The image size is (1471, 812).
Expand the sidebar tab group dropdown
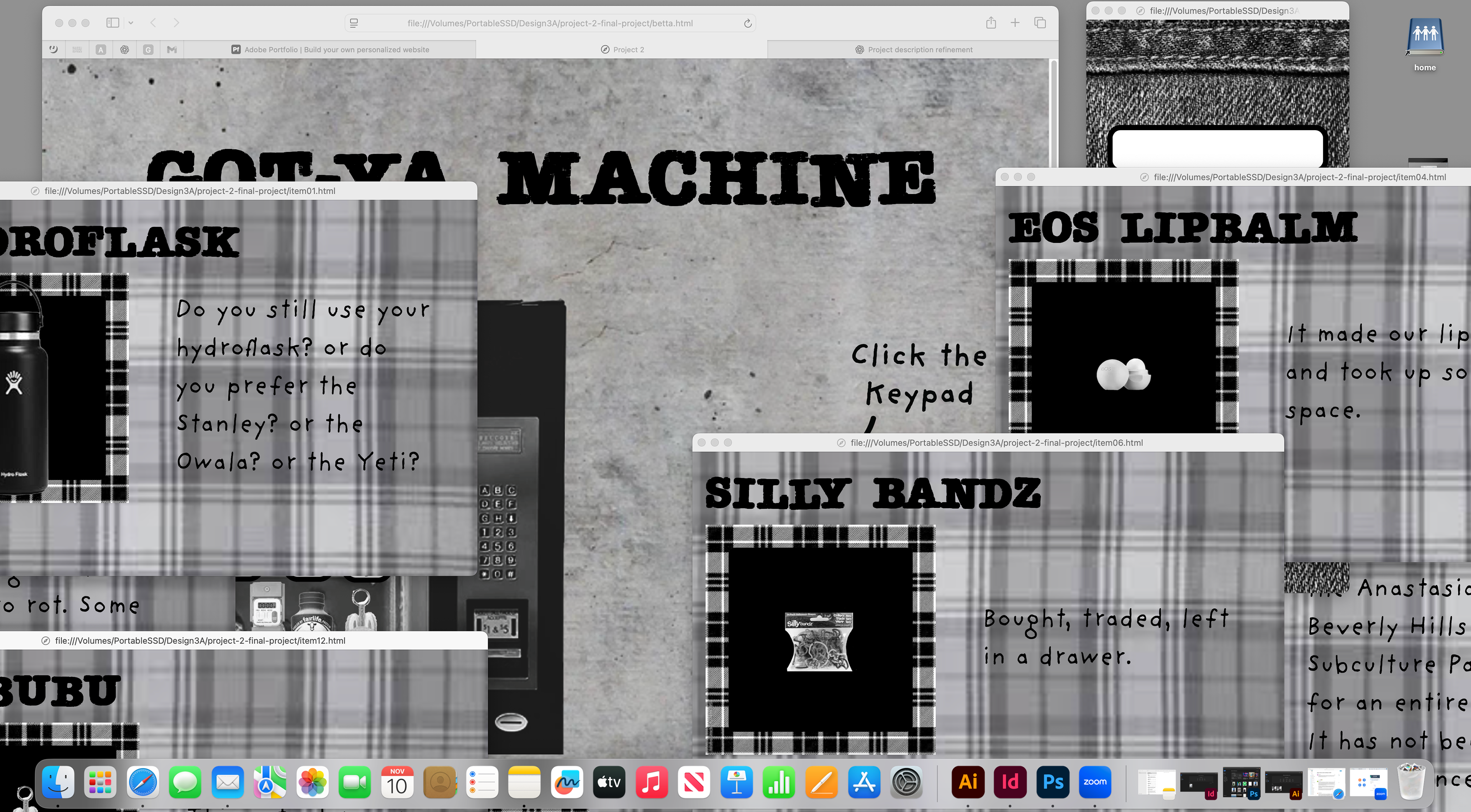(131, 23)
